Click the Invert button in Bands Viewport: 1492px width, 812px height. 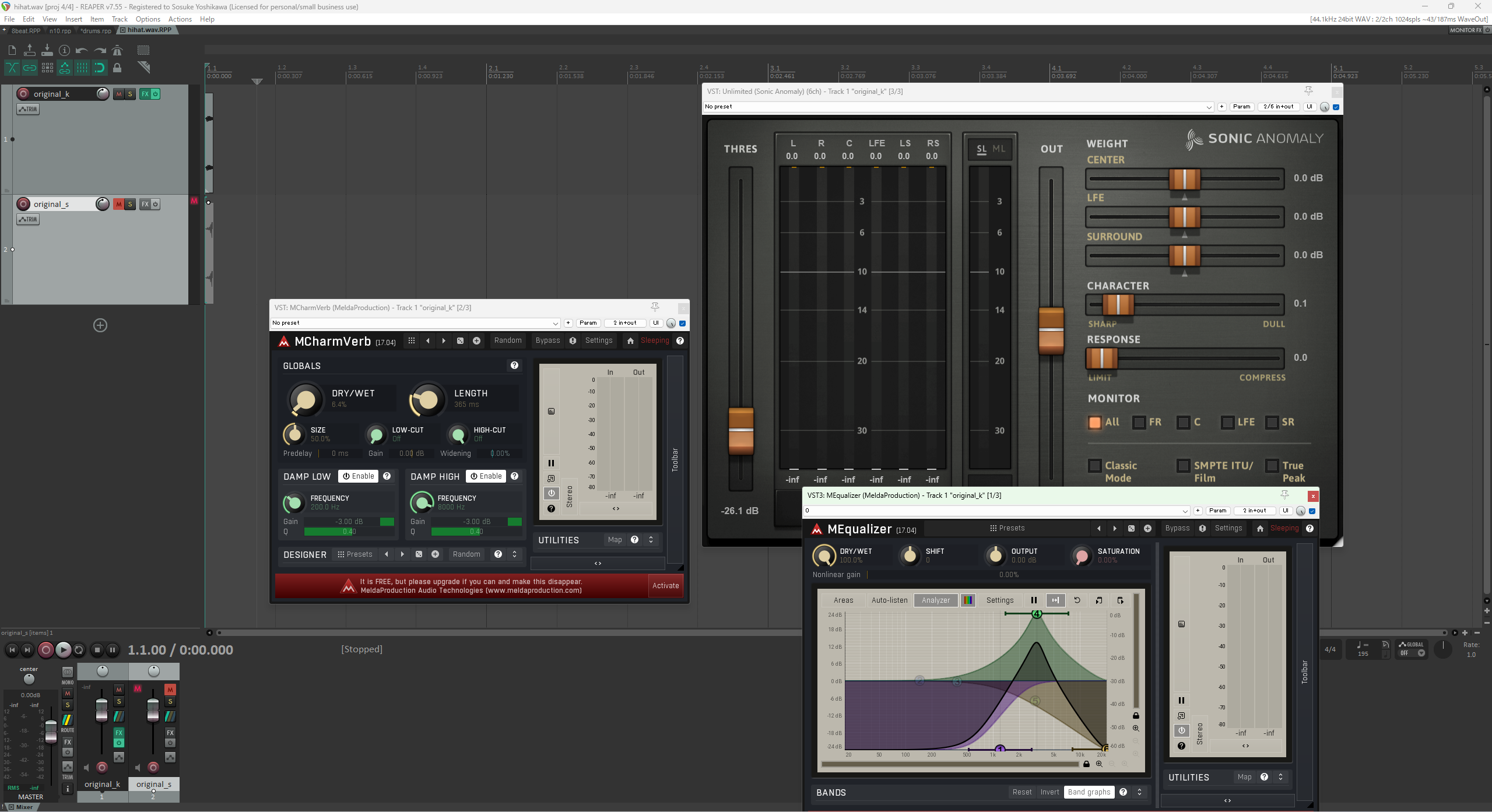click(1049, 792)
